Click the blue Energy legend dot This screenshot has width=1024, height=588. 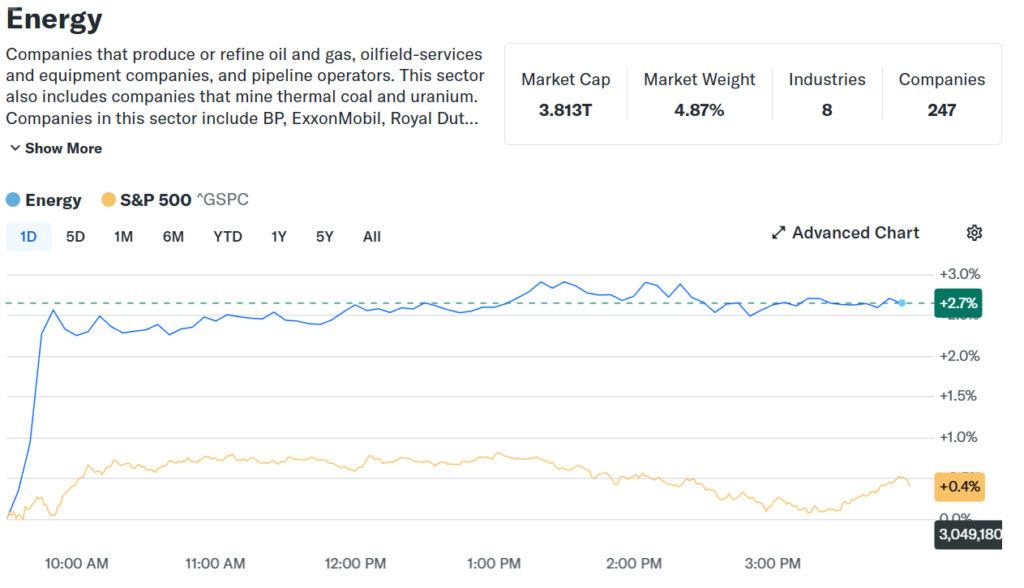coord(13,200)
